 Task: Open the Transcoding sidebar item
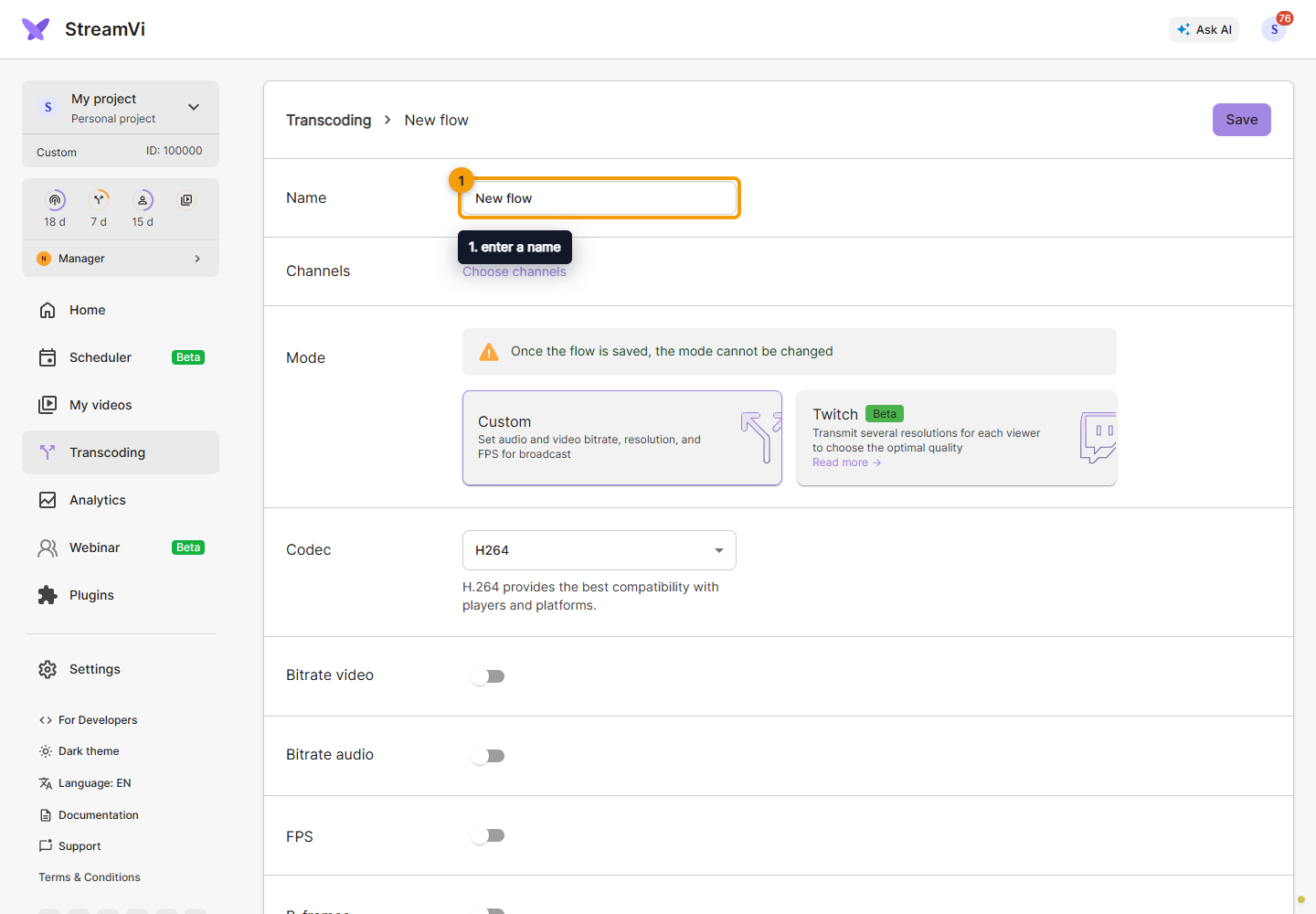click(x=121, y=452)
